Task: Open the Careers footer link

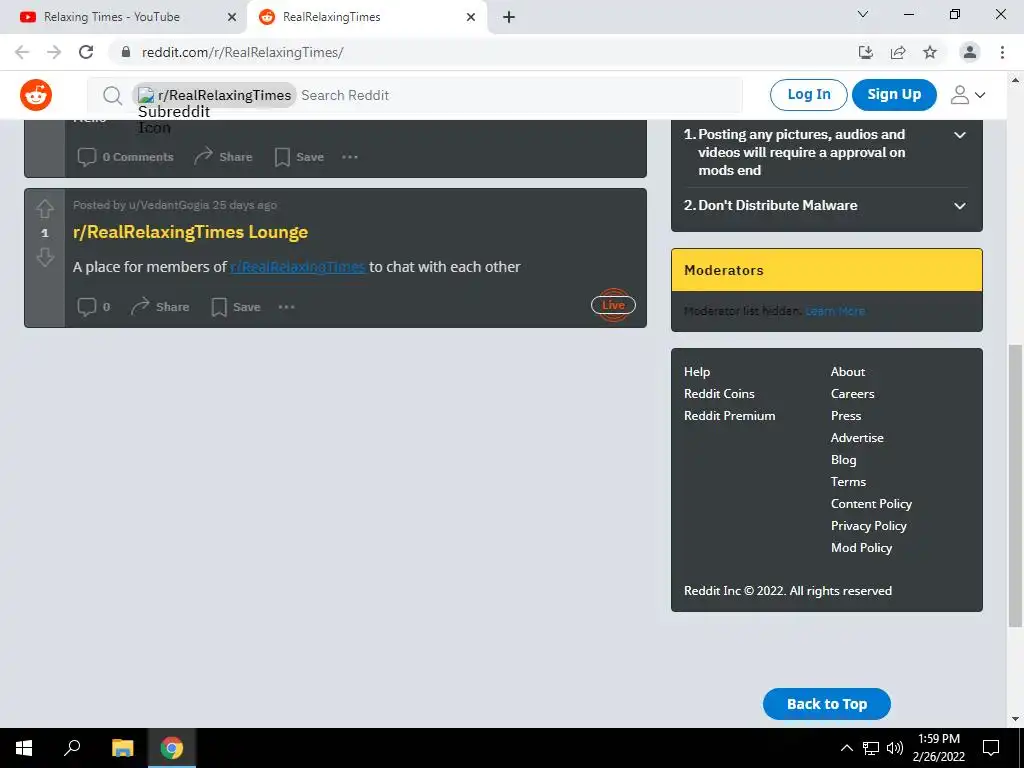Action: [852, 394]
